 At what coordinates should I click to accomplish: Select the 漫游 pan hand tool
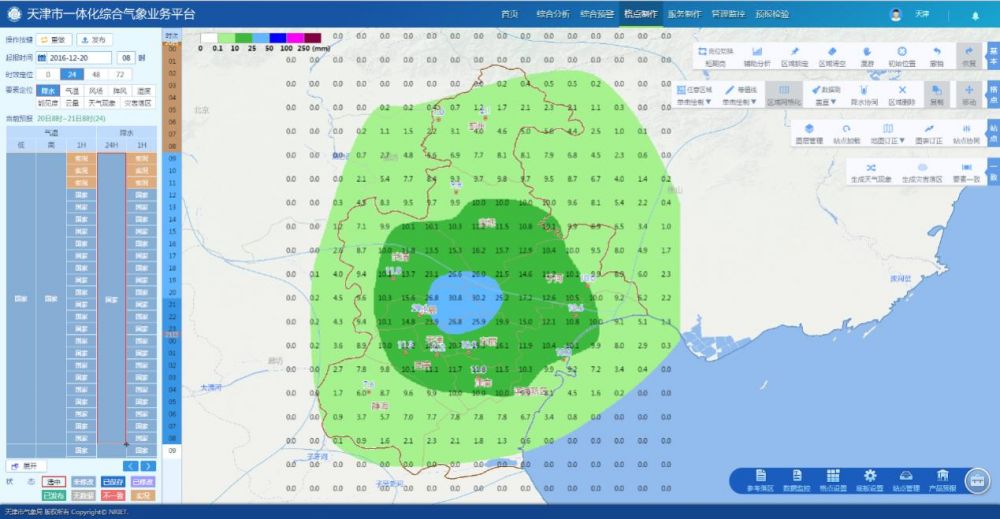[868, 52]
